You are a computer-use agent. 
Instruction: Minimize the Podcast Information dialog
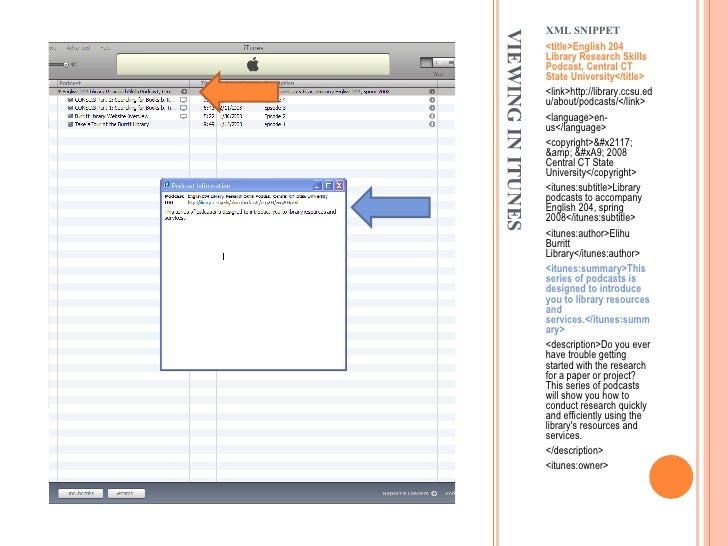click(318, 186)
